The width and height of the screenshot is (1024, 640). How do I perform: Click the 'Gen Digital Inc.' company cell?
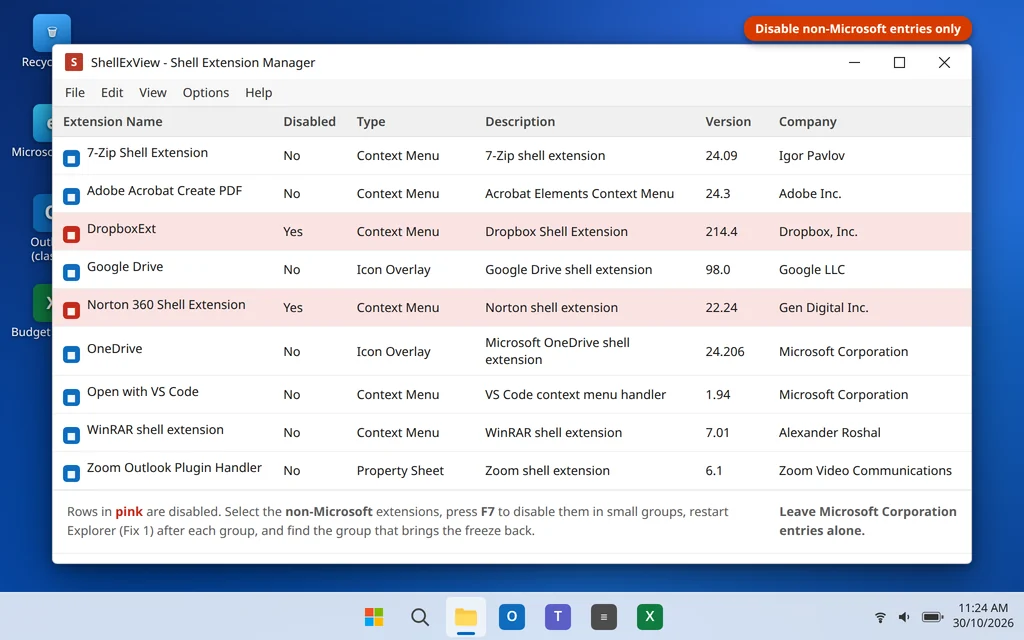click(824, 307)
